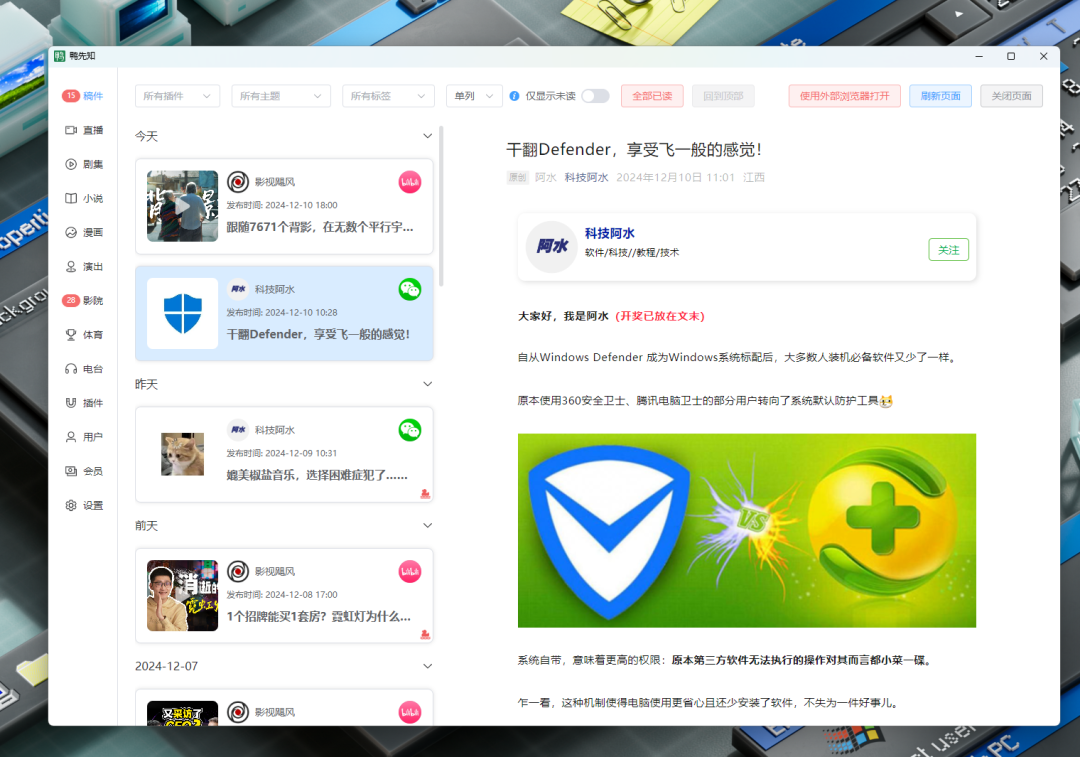Screen dimensions: 1080x757
Task: Click the security software comparison image
Action: pos(747,530)
